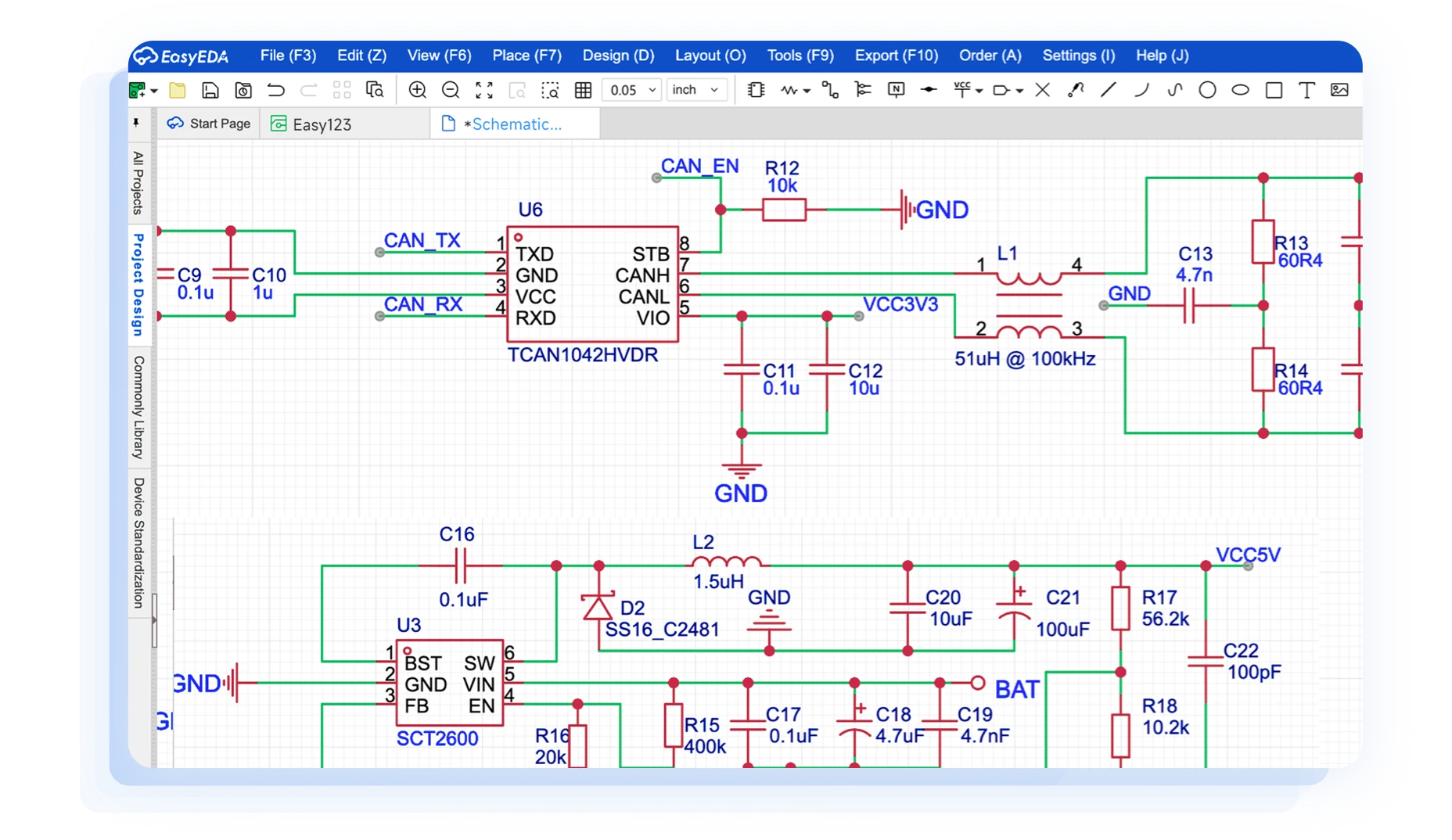Open the Device Standardization side panel
Screen dimensions: 1452x840
point(138,543)
